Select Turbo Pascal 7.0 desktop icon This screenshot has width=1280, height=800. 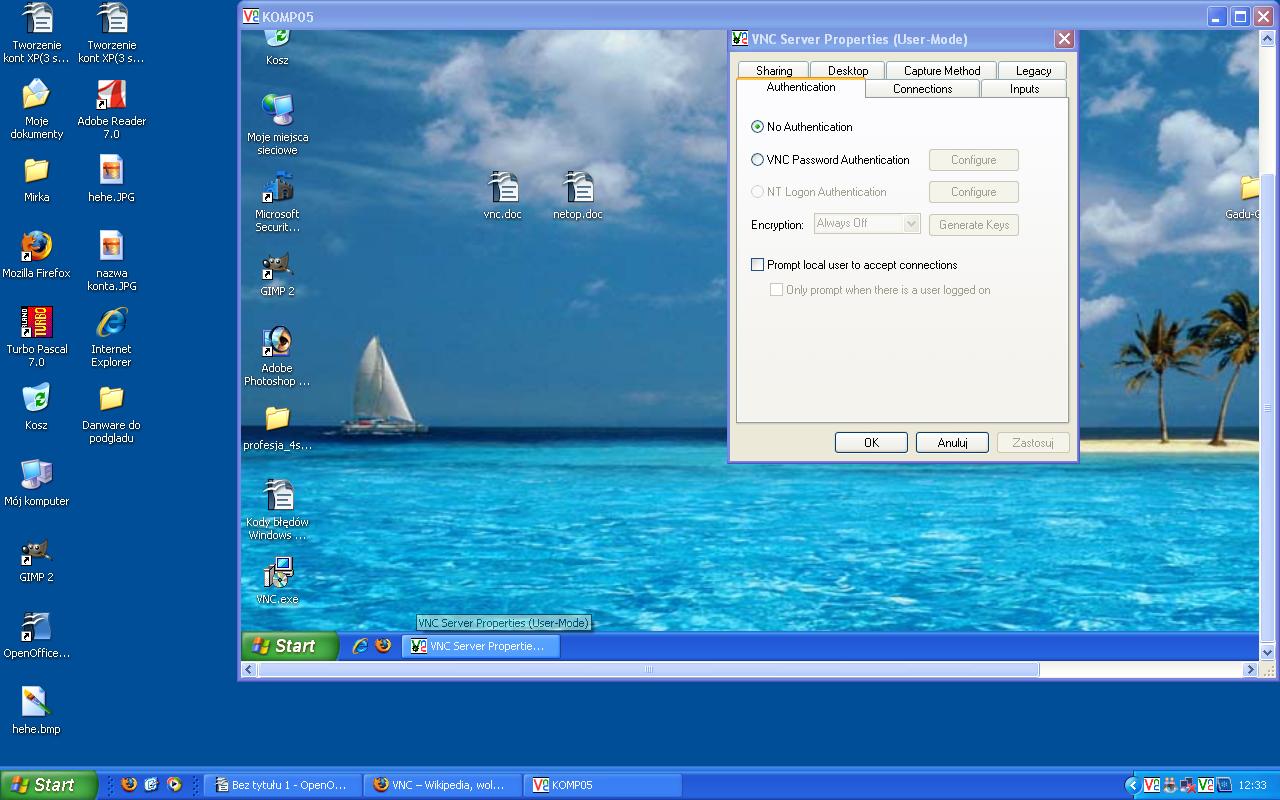pos(36,336)
